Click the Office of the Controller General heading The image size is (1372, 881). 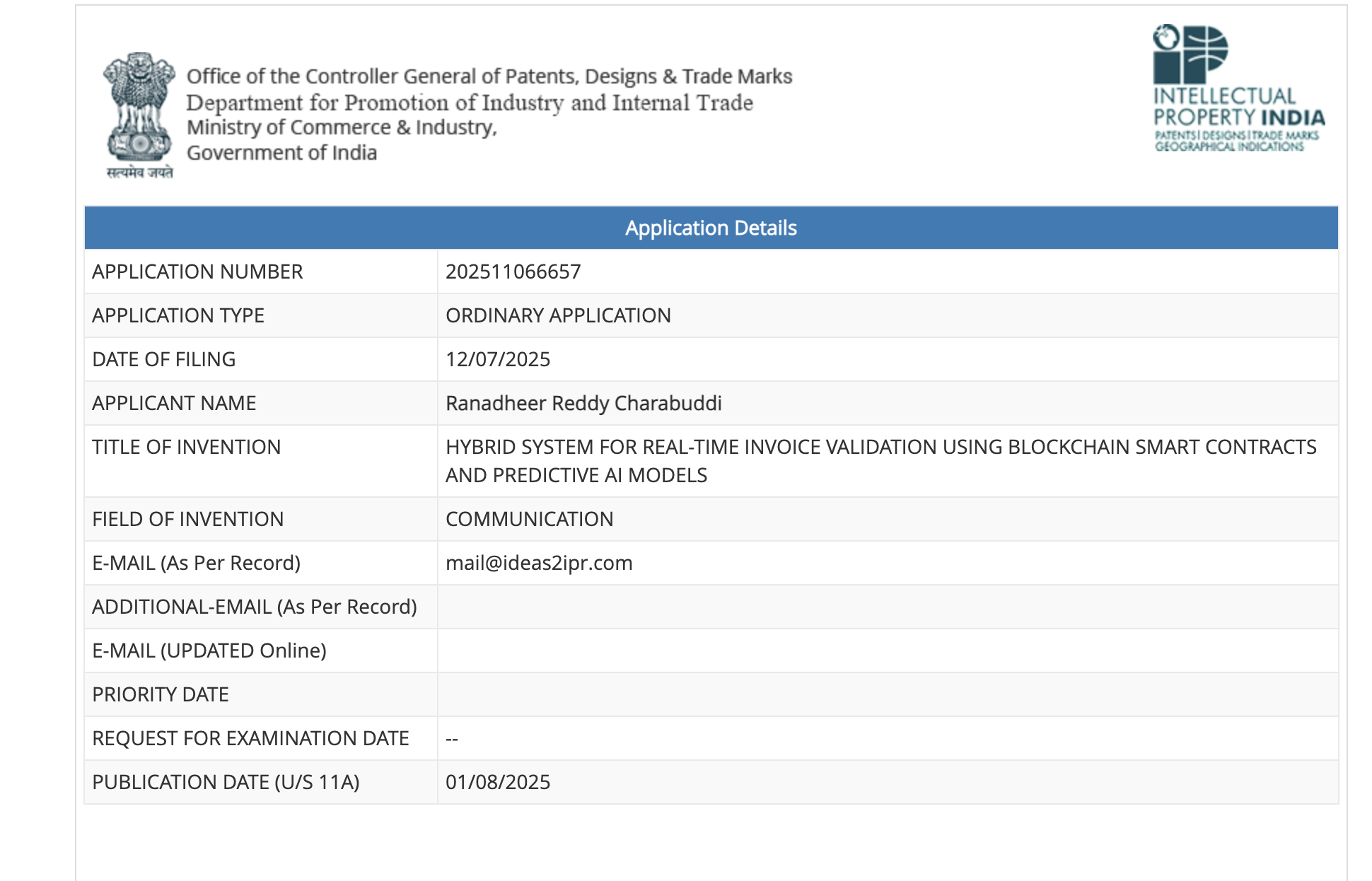(489, 76)
